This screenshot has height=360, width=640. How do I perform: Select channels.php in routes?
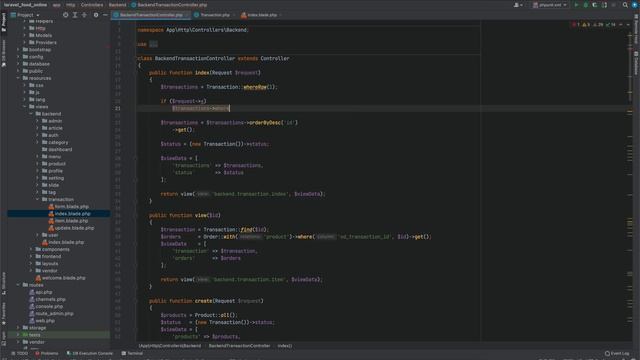pos(47,299)
